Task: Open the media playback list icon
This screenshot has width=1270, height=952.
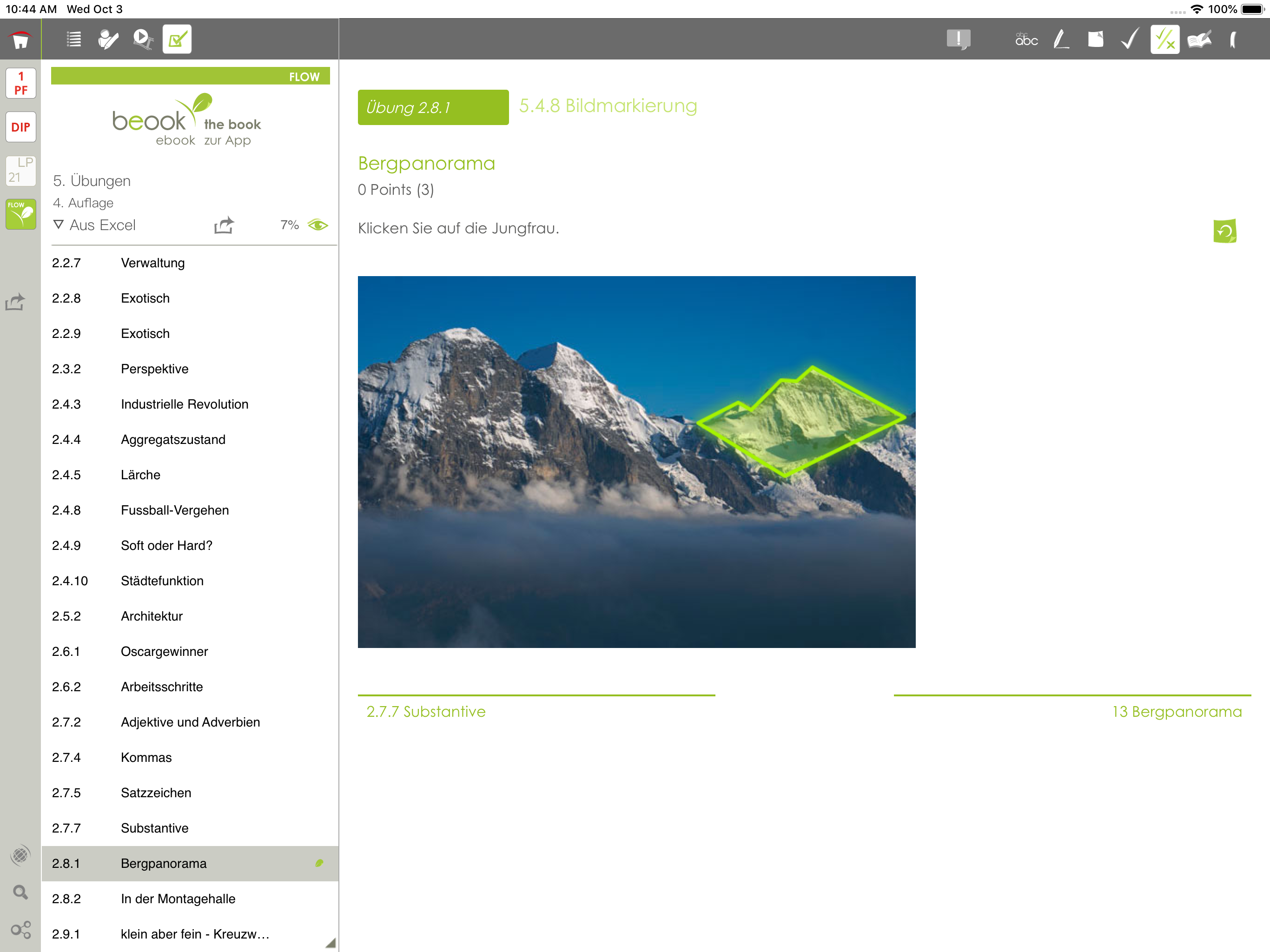Action: pos(142,40)
